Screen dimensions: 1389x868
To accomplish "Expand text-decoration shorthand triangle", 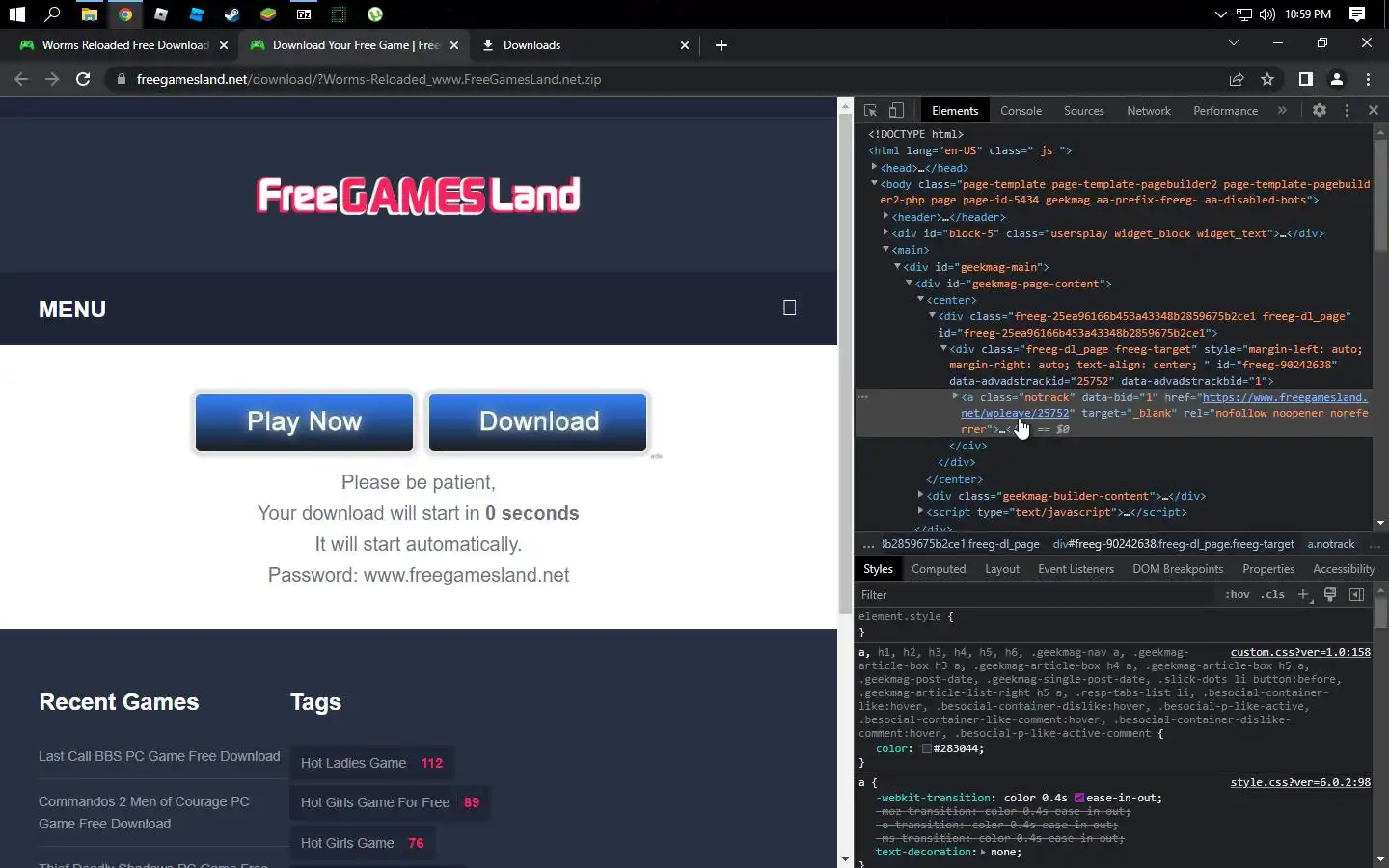I will [x=983, y=852].
